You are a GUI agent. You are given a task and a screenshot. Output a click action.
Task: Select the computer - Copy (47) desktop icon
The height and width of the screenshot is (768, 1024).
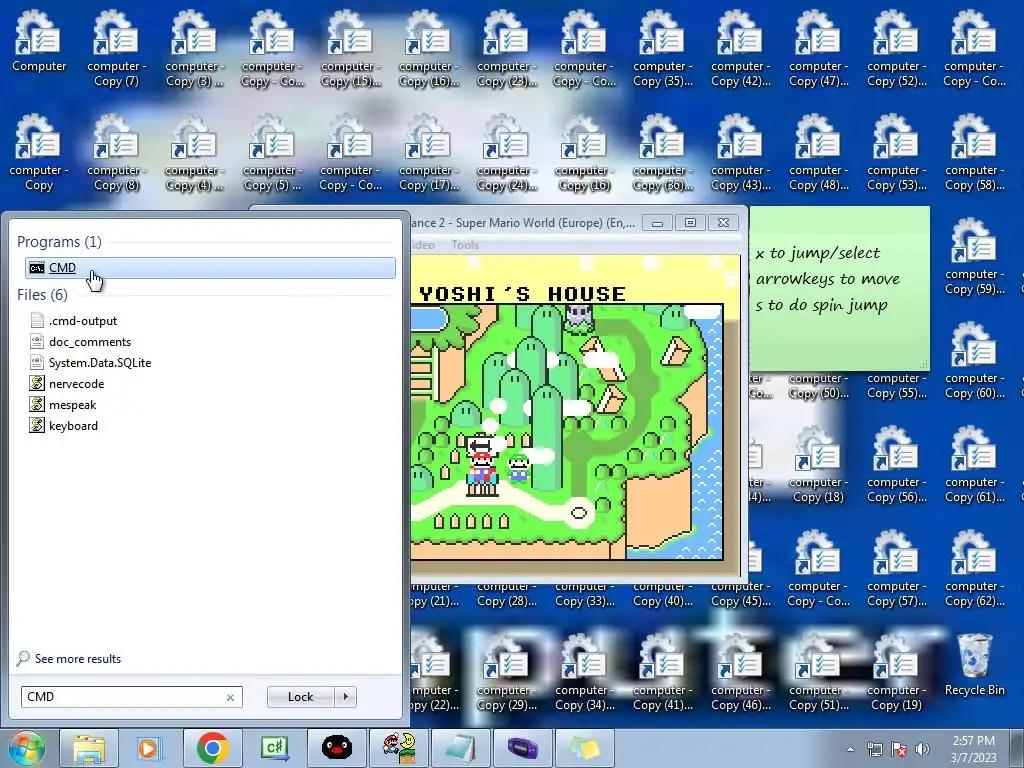tap(818, 49)
